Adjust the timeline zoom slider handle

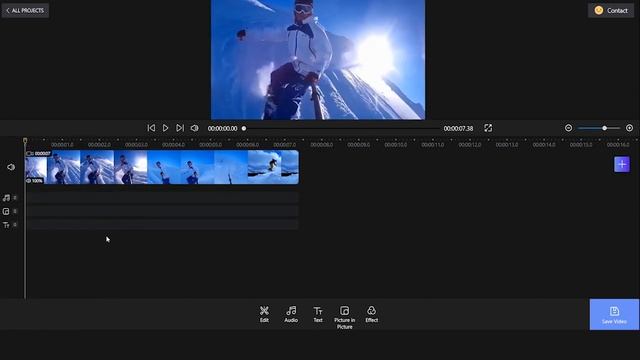pyautogui.click(x=604, y=128)
